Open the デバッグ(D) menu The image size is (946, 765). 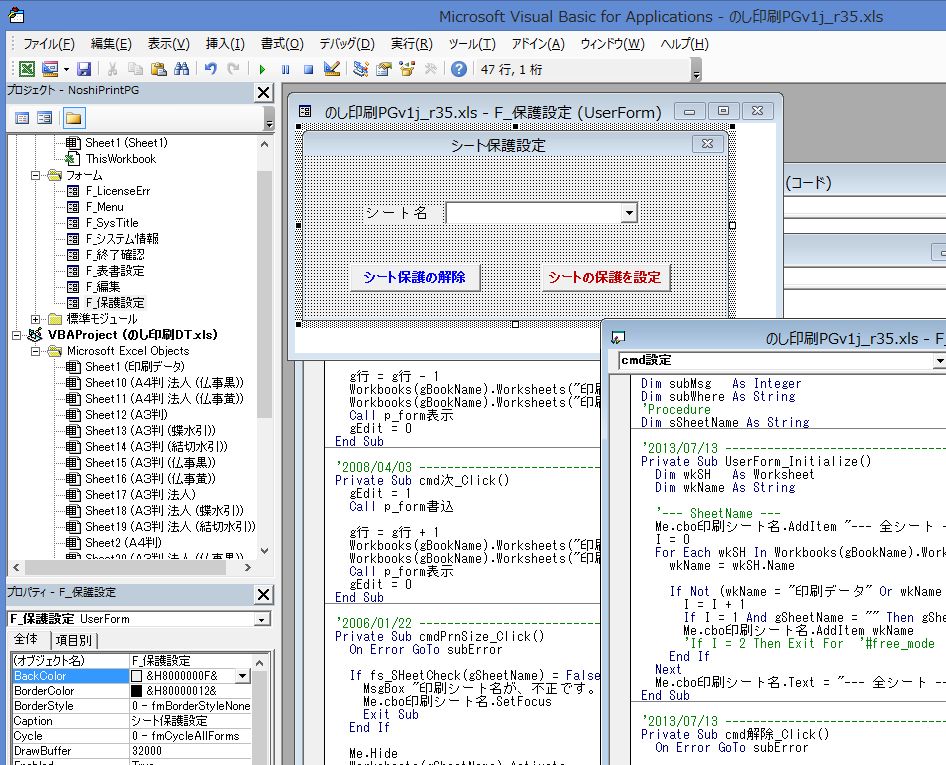tap(346, 44)
